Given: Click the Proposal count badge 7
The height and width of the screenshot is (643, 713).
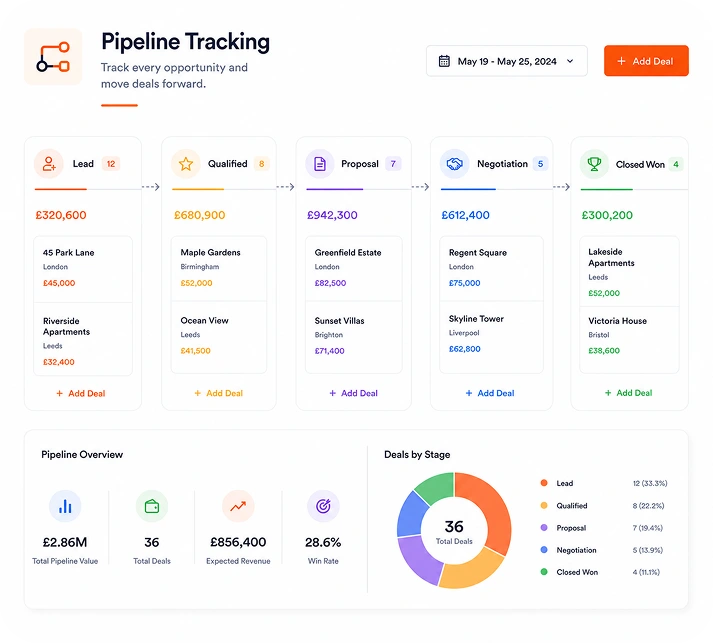Looking at the screenshot, I should [393, 164].
